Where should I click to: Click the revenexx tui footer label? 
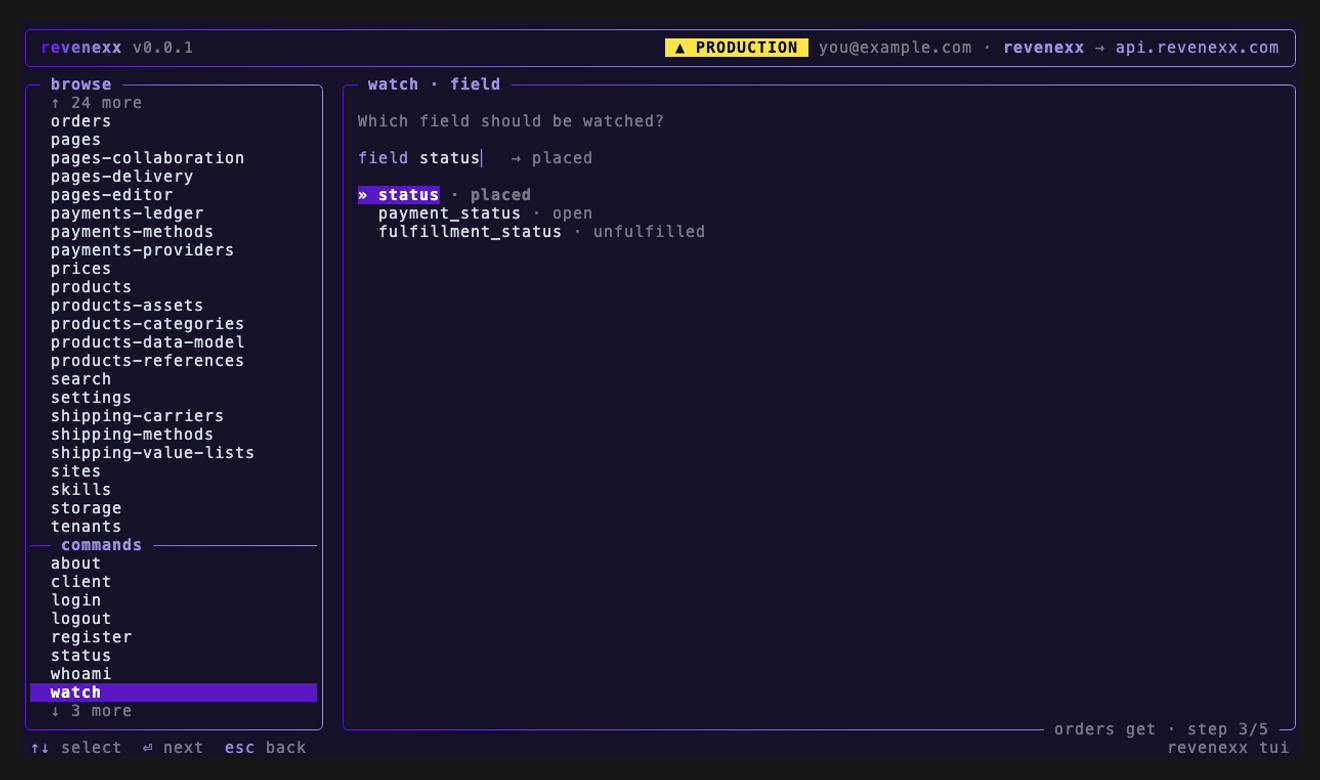click(x=1228, y=748)
